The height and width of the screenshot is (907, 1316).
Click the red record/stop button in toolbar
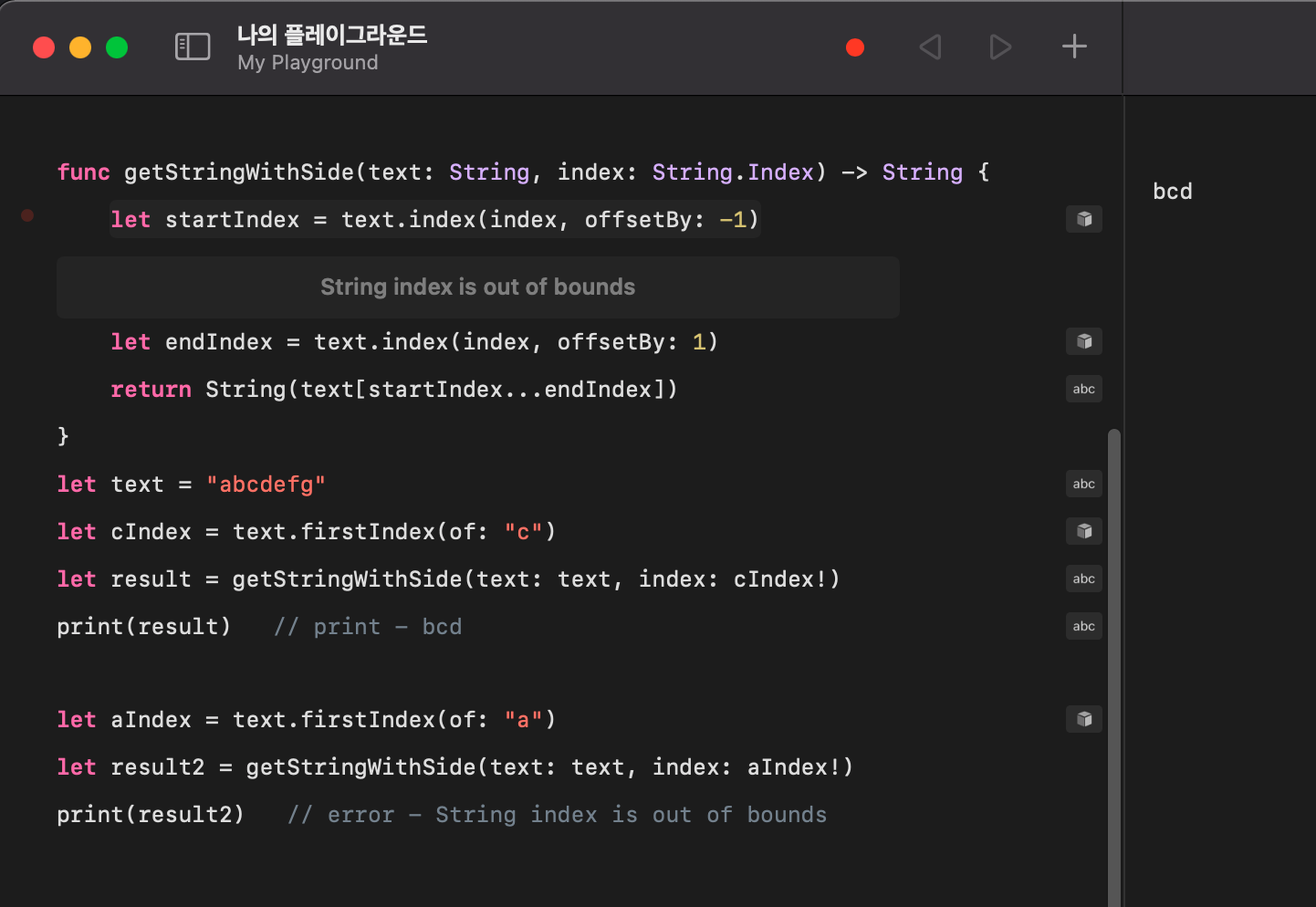point(855,47)
